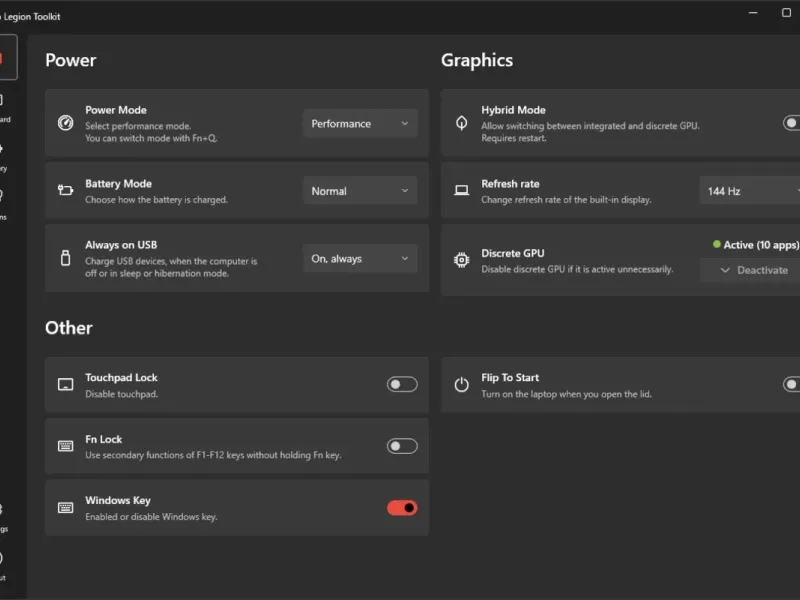Open the Always on USB dropdown
This screenshot has height=600, width=800.
click(x=360, y=259)
